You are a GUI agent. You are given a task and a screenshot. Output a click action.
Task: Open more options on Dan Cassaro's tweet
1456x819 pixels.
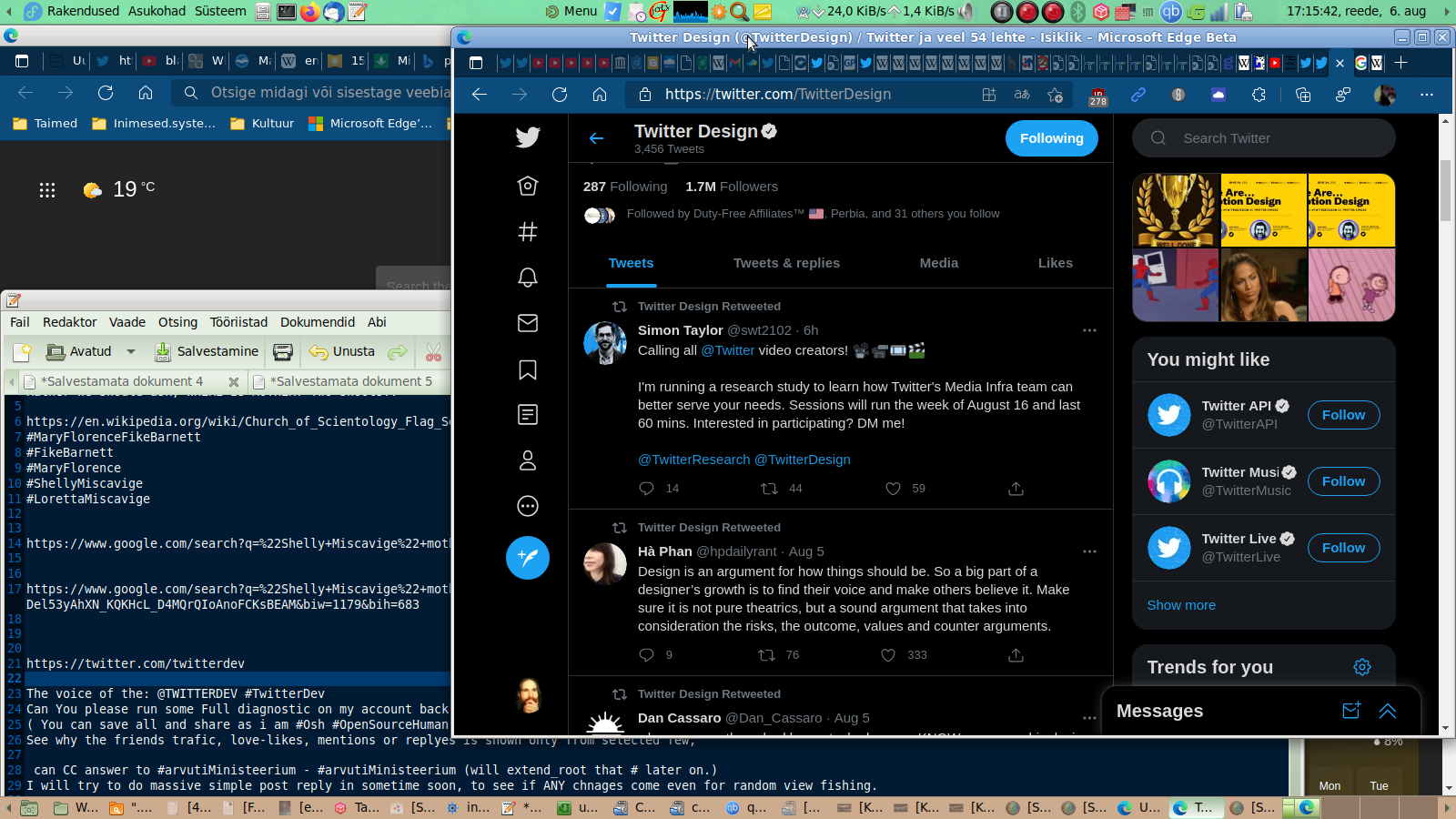pos(1089,718)
